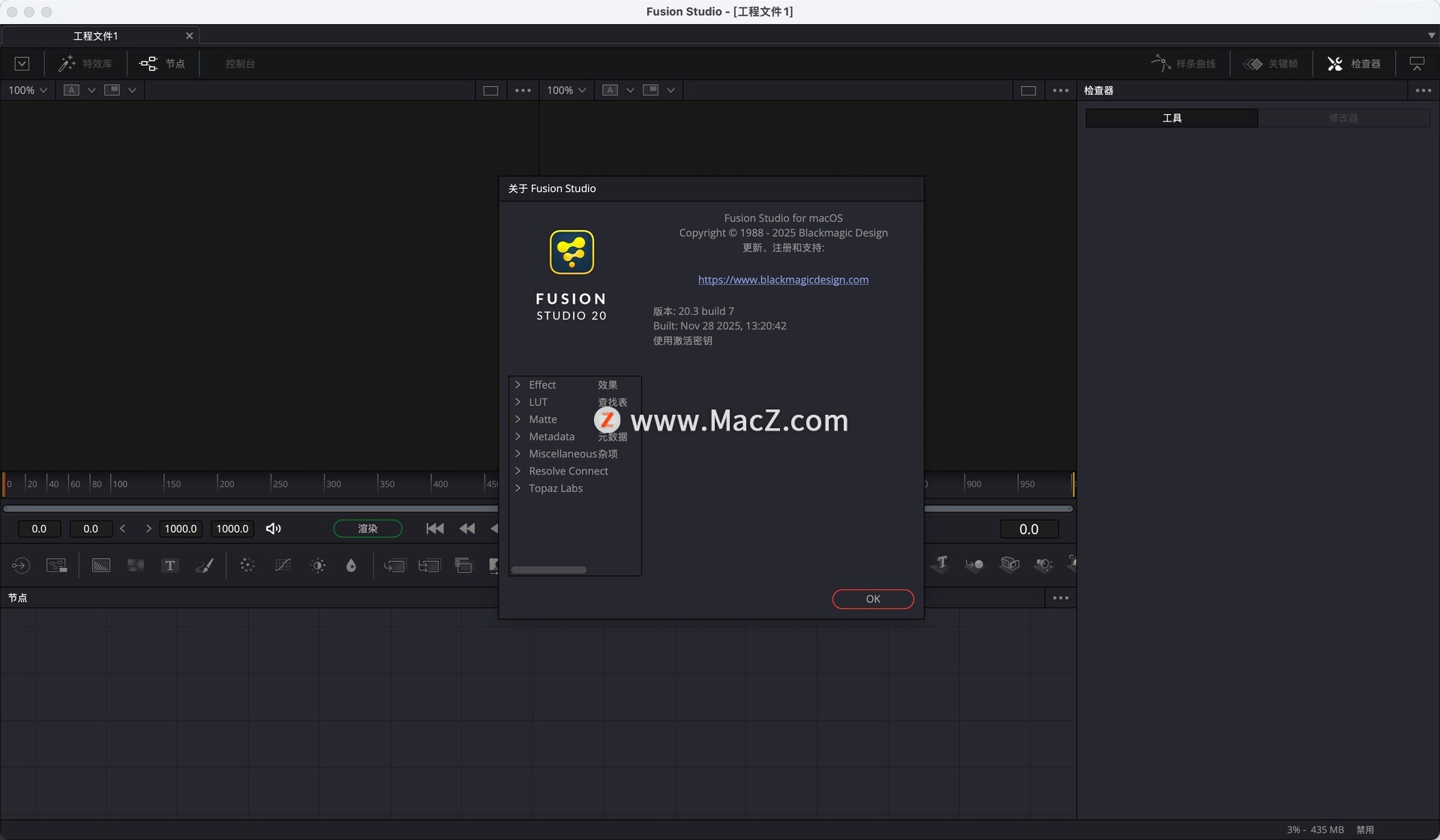Expand the Effect tree item

click(x=518, y=385)
